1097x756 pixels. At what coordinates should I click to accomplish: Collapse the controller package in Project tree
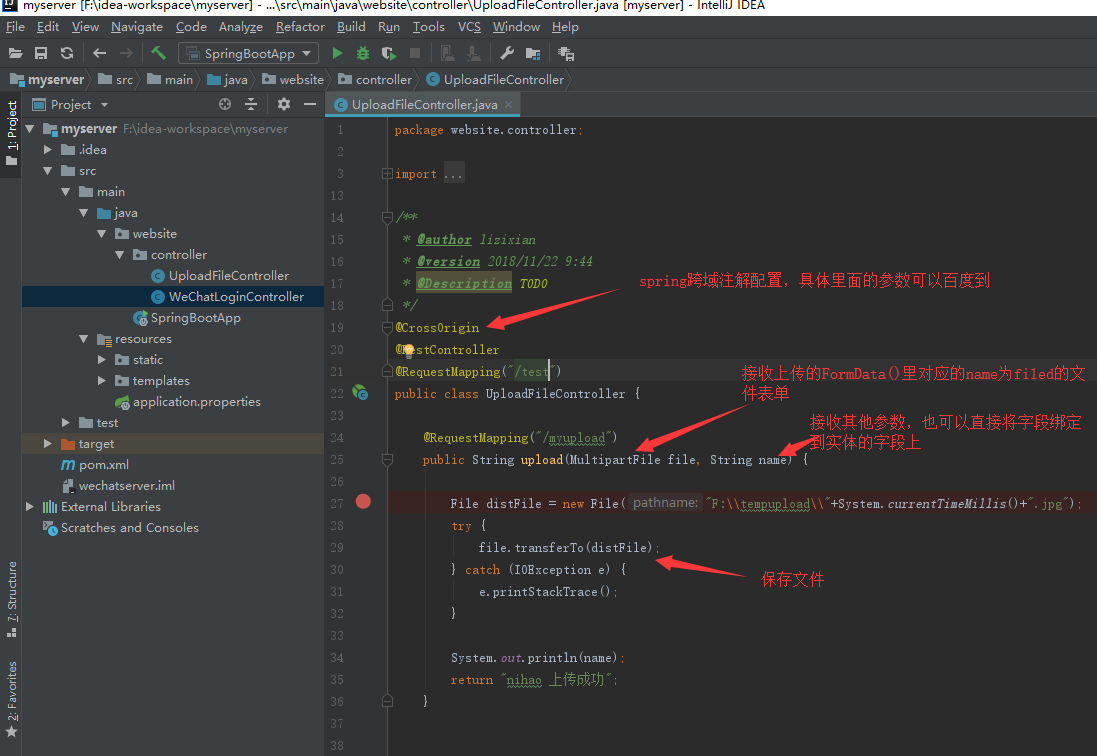(x=120, y=254)
